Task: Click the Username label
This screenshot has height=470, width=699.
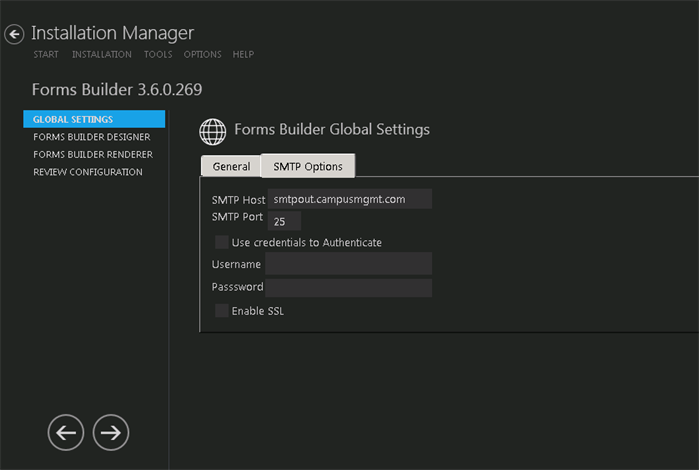Action: coord(236,264)
